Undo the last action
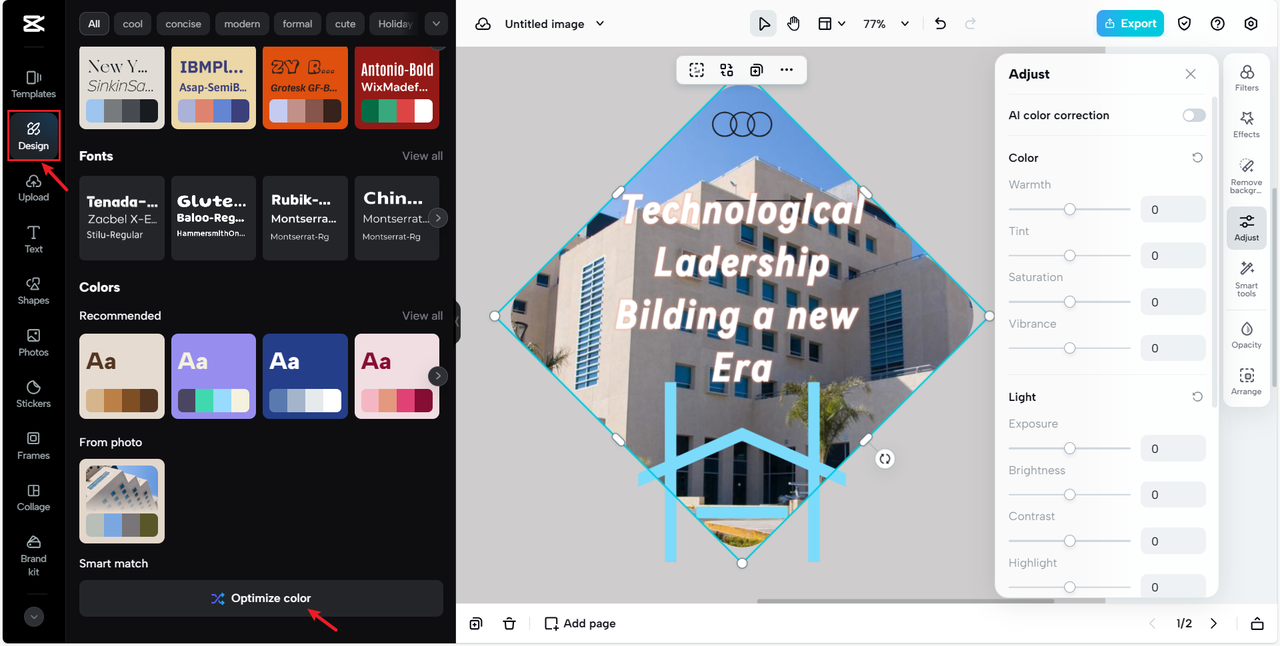This screenshot has width=1280, height=646. pos(940,24)
